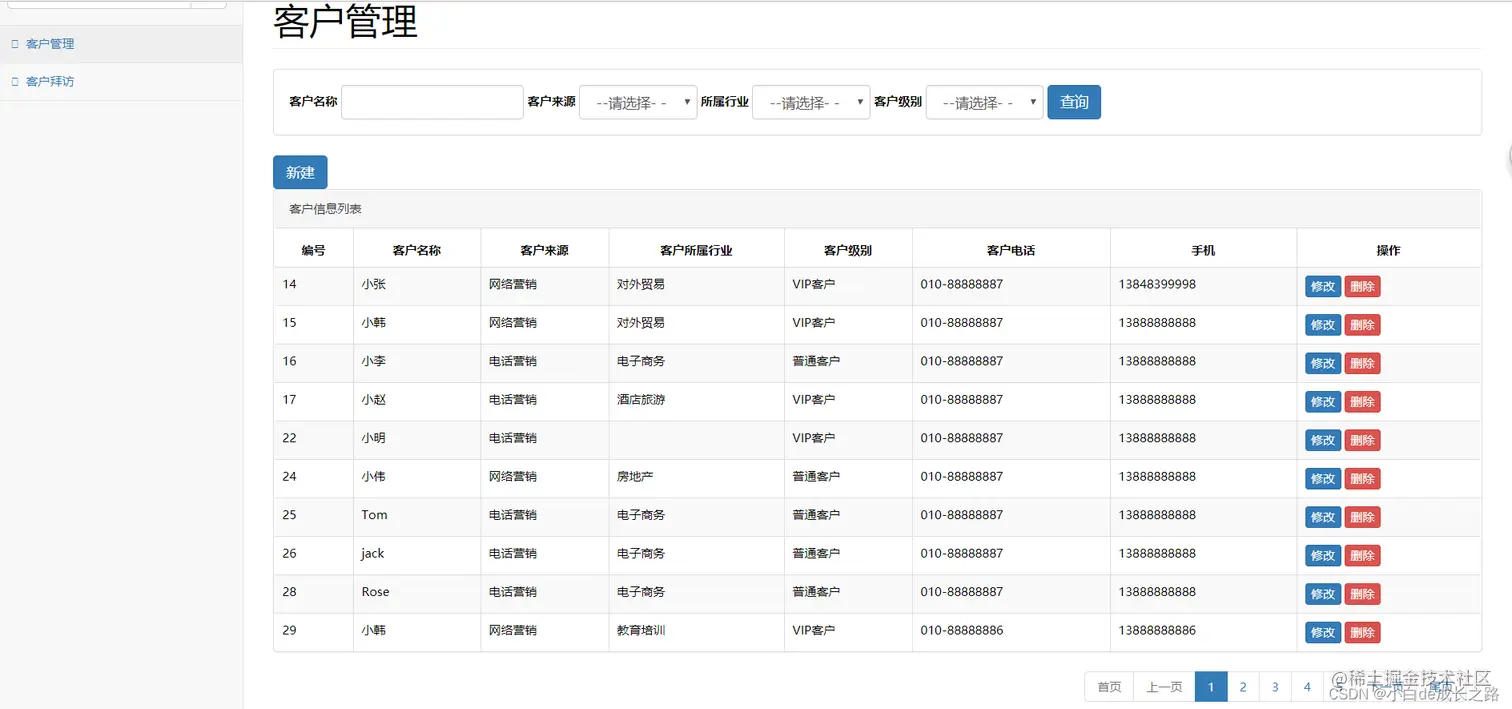Click the customer name Rose

375,592
